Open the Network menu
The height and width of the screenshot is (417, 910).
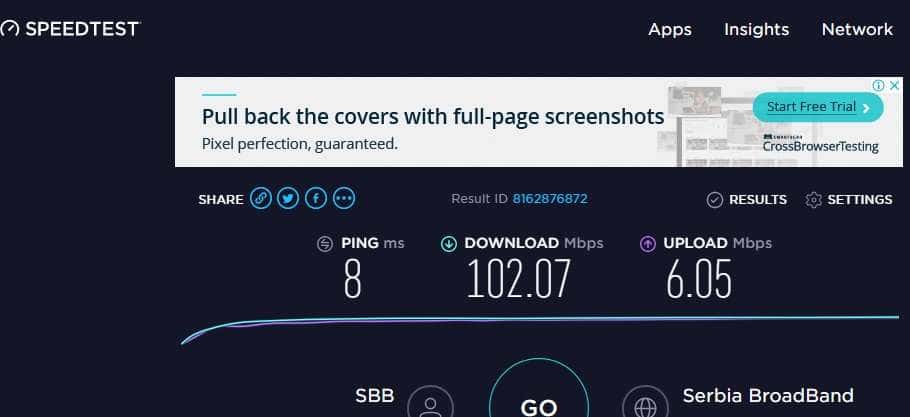(x=857, y=29)
